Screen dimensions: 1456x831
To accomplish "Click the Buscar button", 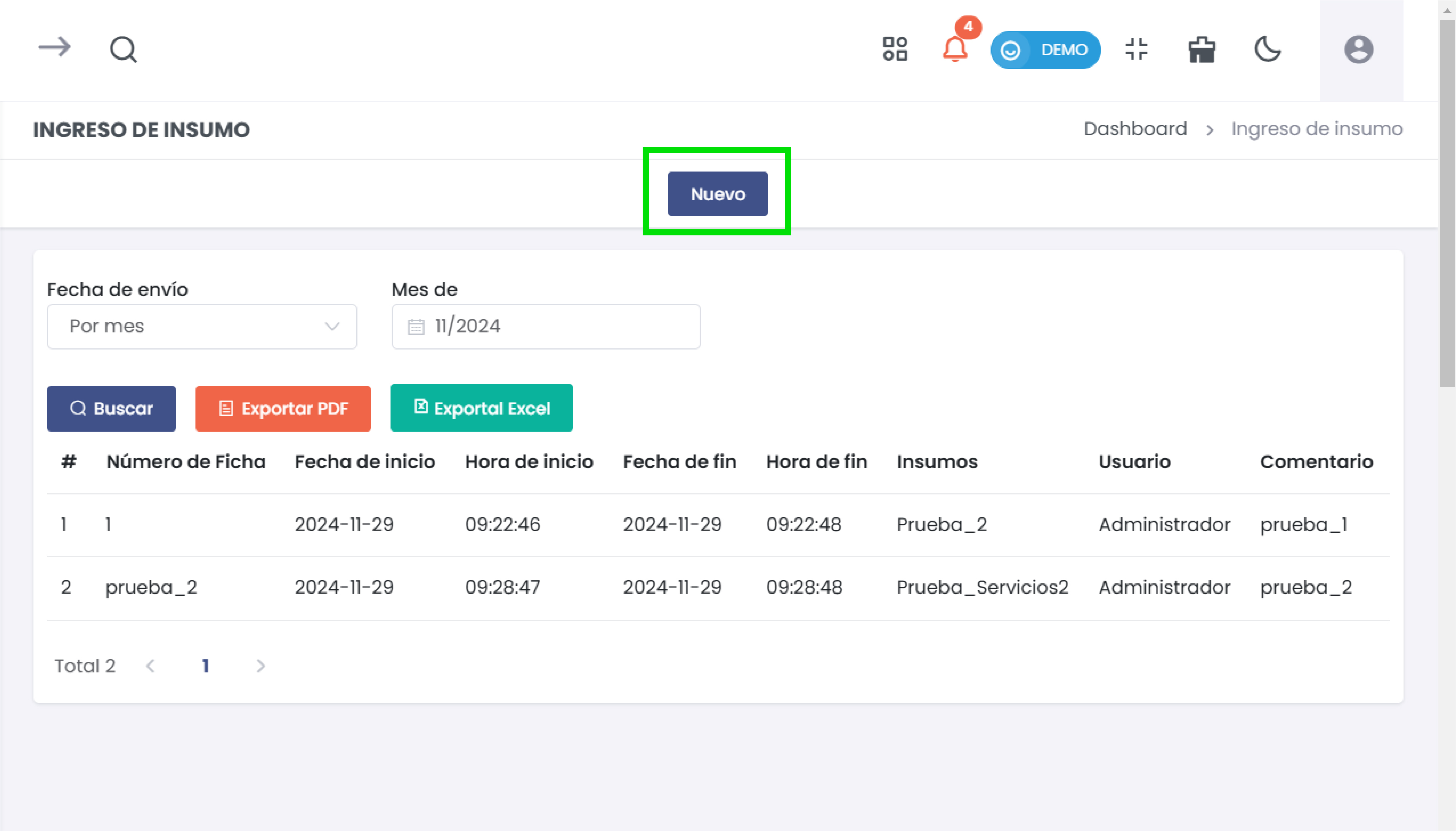I will point(111,408).
